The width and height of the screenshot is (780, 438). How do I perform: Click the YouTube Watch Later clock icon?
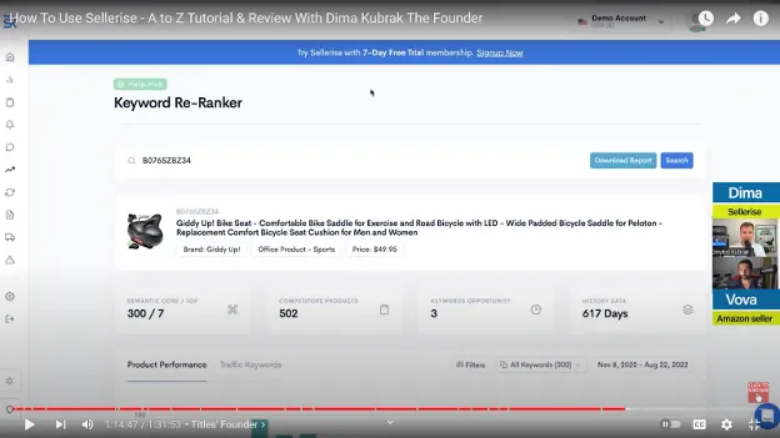tap(706, 18)
